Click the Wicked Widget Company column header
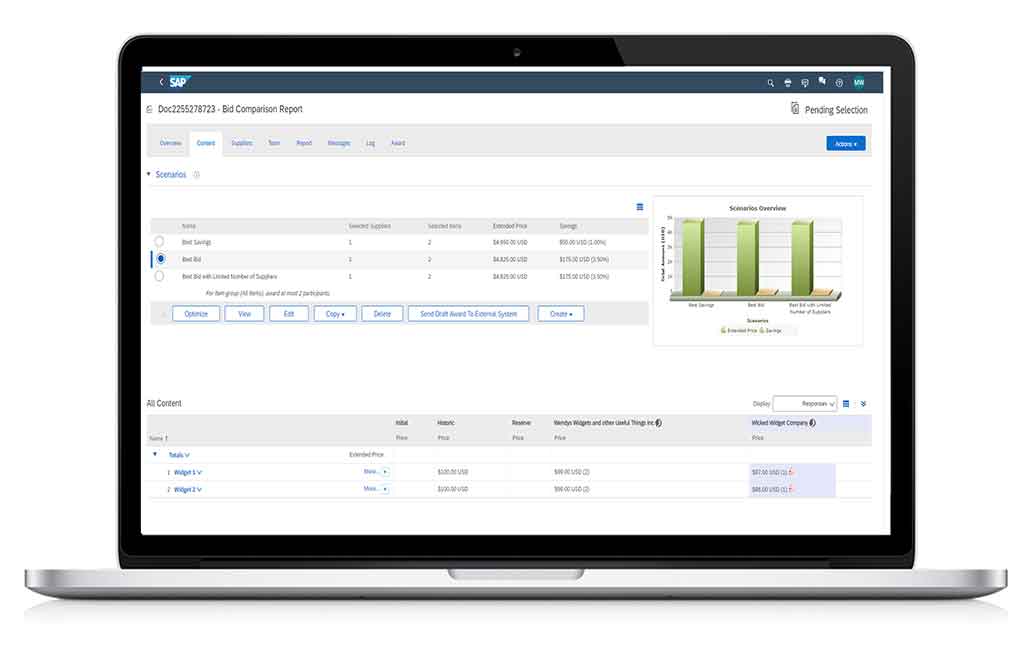This screenshot has width=1024, height=661. pos(779,423)
